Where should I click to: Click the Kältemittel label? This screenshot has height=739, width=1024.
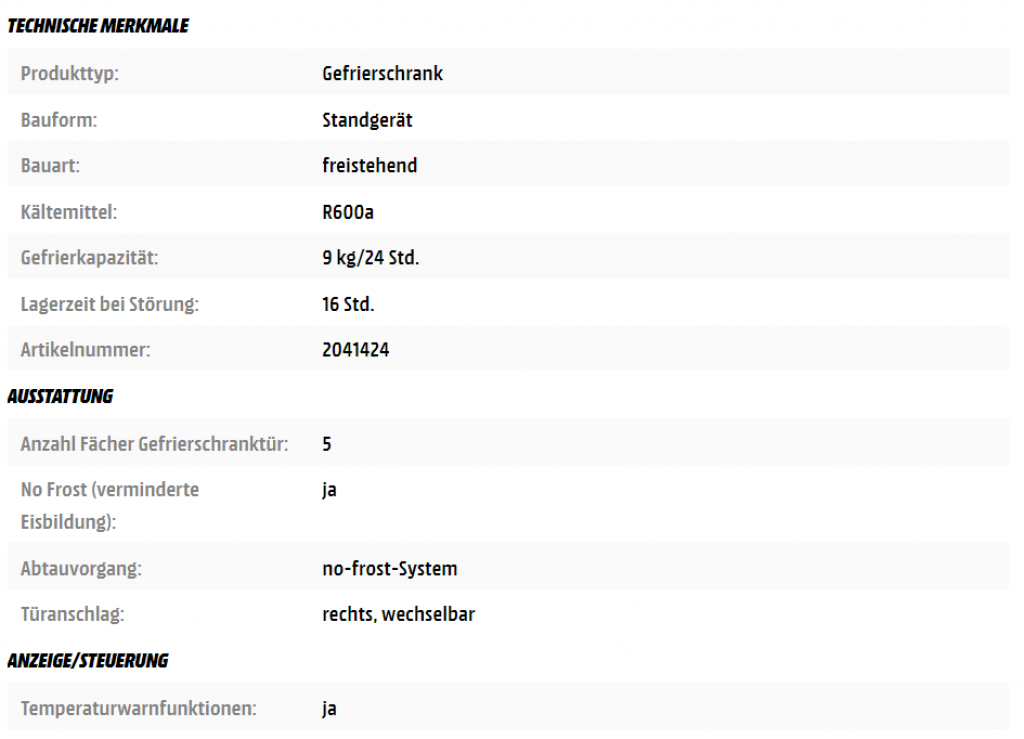point(69,212)
